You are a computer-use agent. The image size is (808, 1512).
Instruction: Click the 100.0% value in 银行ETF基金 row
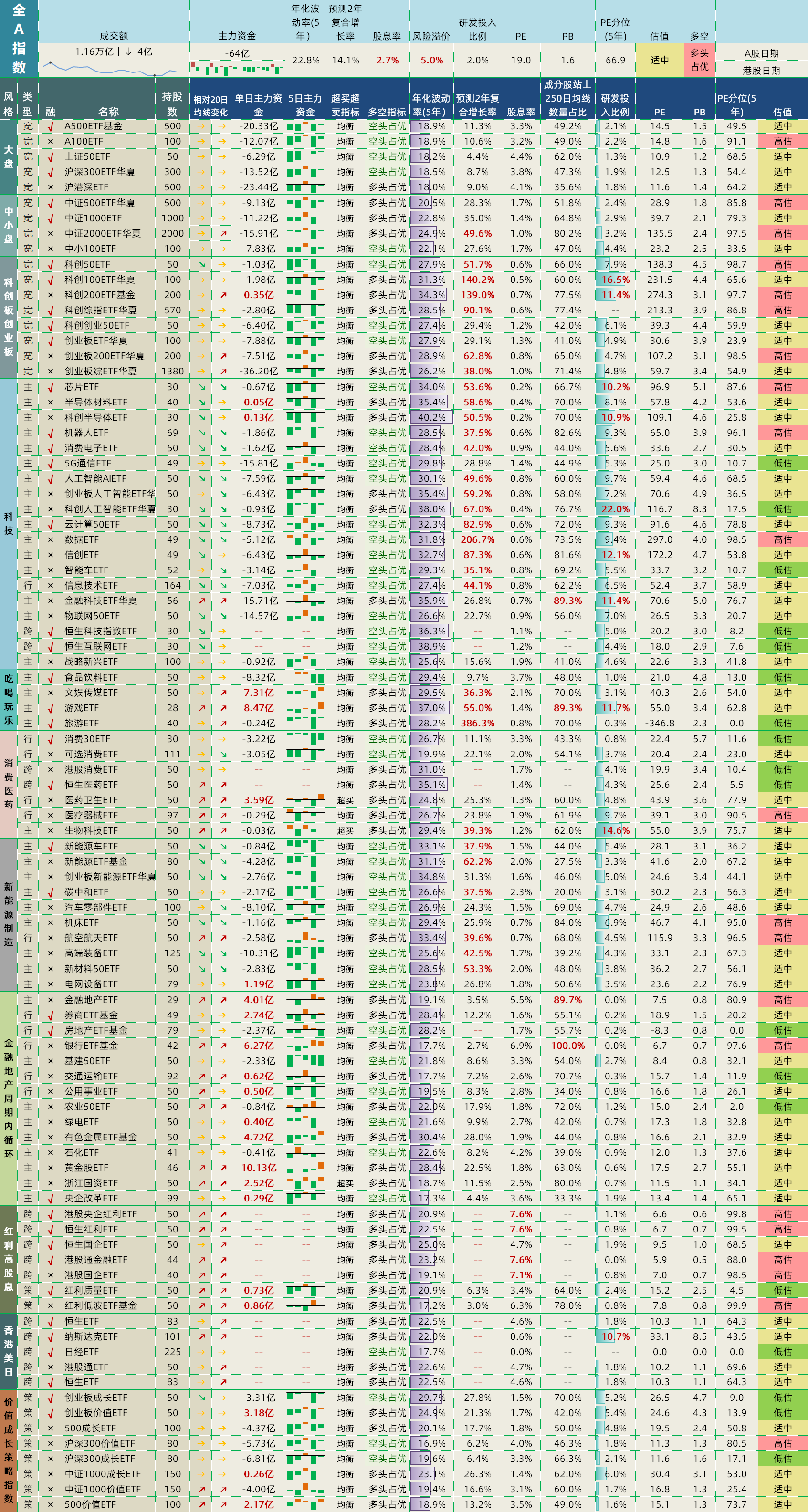pyautogui.click(x=567, y=1046)
